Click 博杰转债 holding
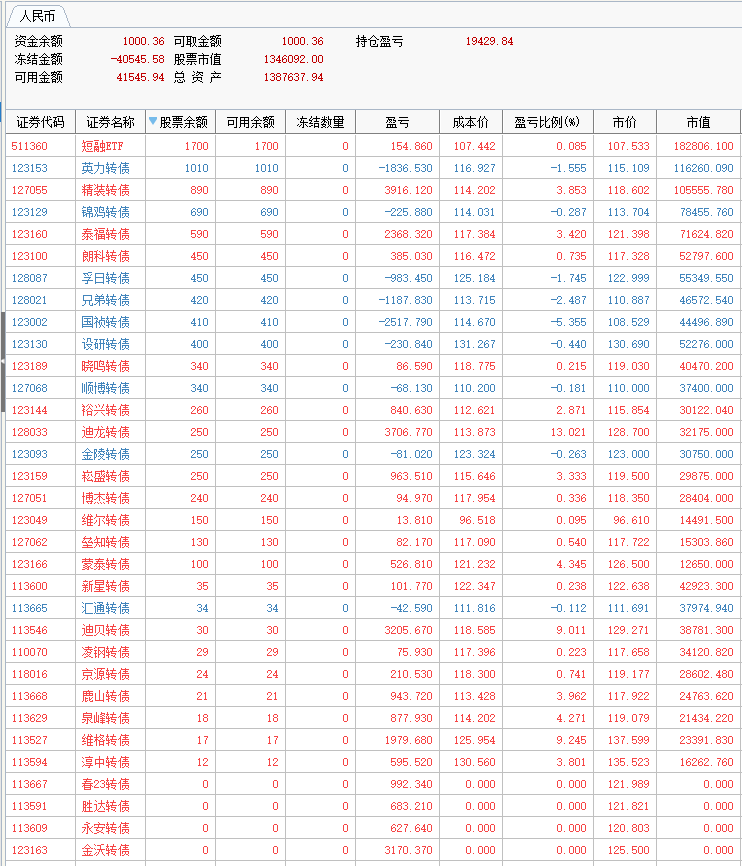 click(x=106, y=498)
